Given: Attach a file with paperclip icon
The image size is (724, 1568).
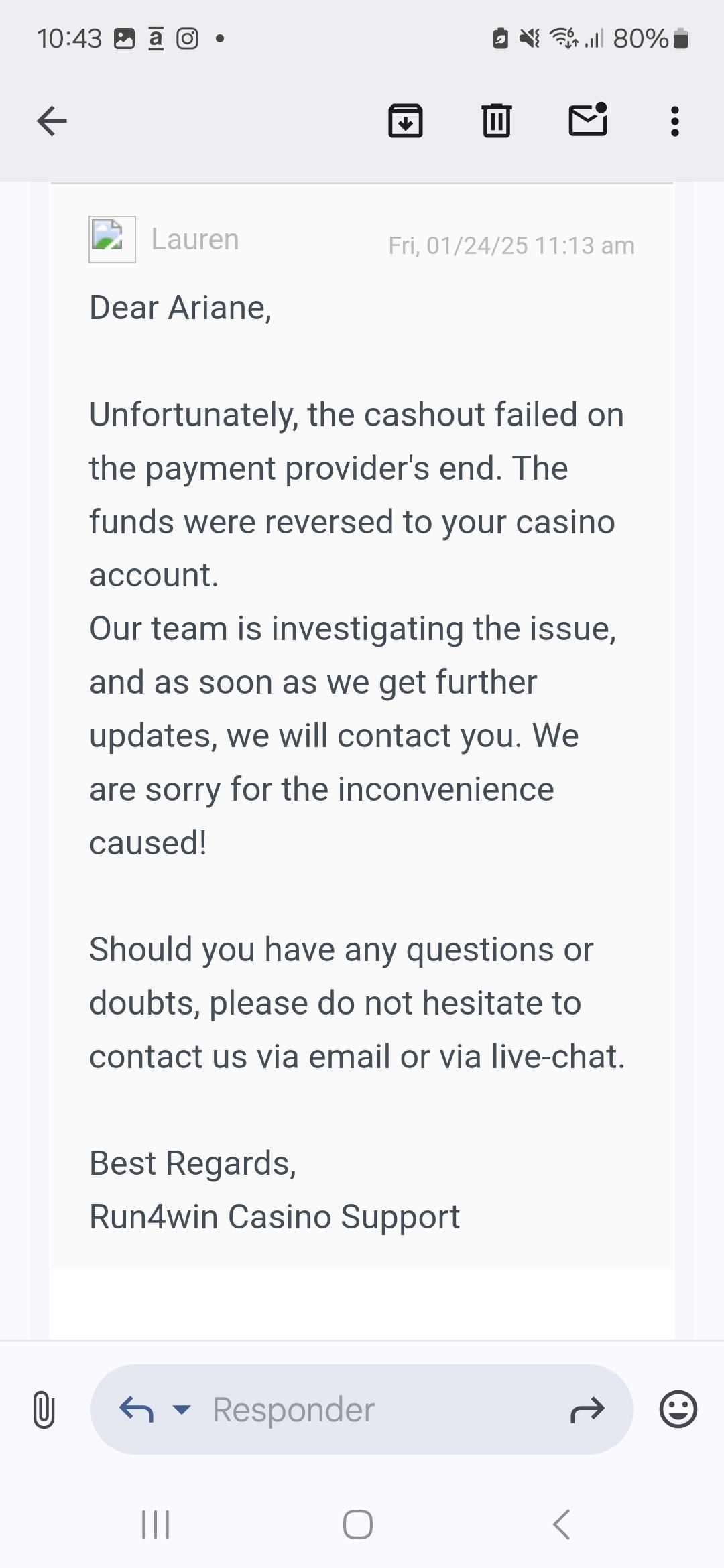Looking at the screenshot, I should pyautogui.click(x=44, y=1409).
